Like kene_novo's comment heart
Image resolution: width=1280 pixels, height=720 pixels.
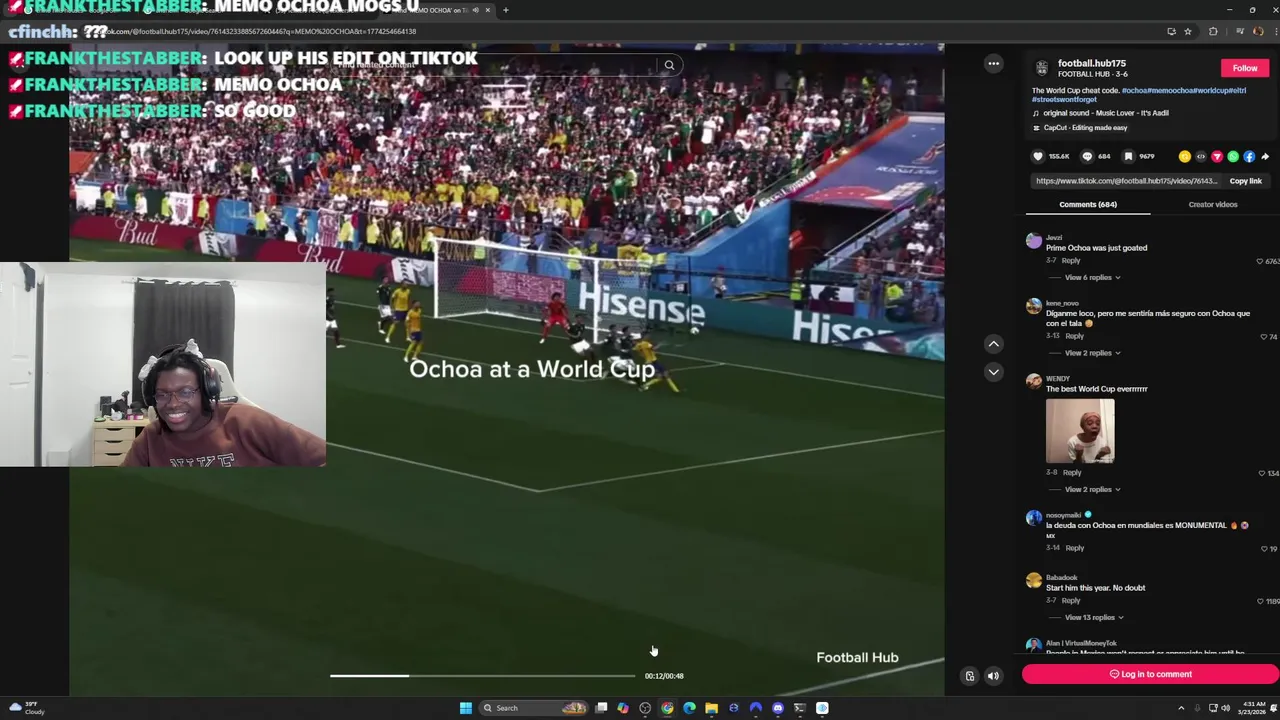1264,337
